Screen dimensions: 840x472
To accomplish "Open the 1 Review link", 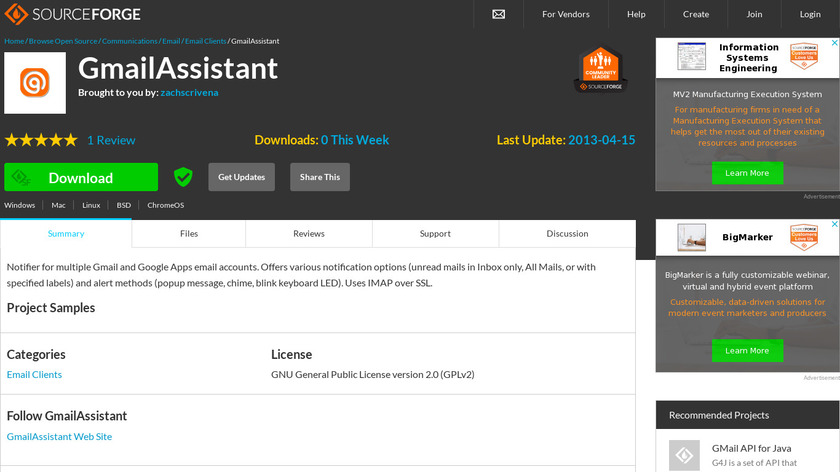I will pos(111,140).
